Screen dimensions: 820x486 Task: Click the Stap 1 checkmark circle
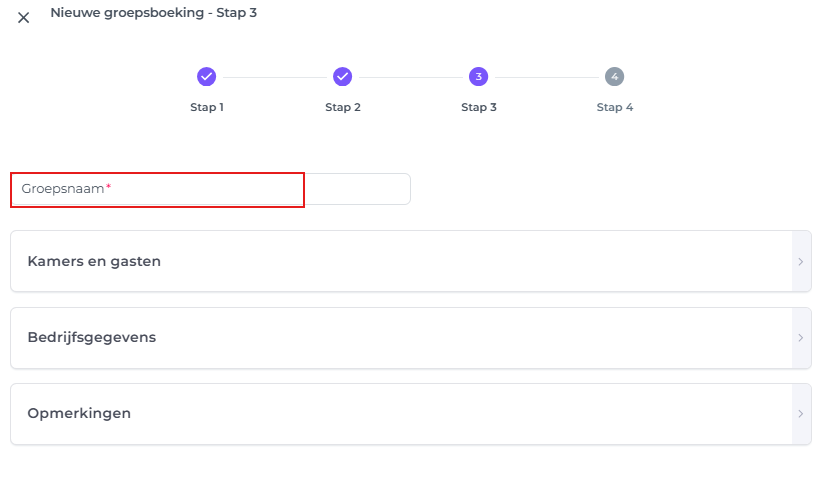tap(207, 76)
